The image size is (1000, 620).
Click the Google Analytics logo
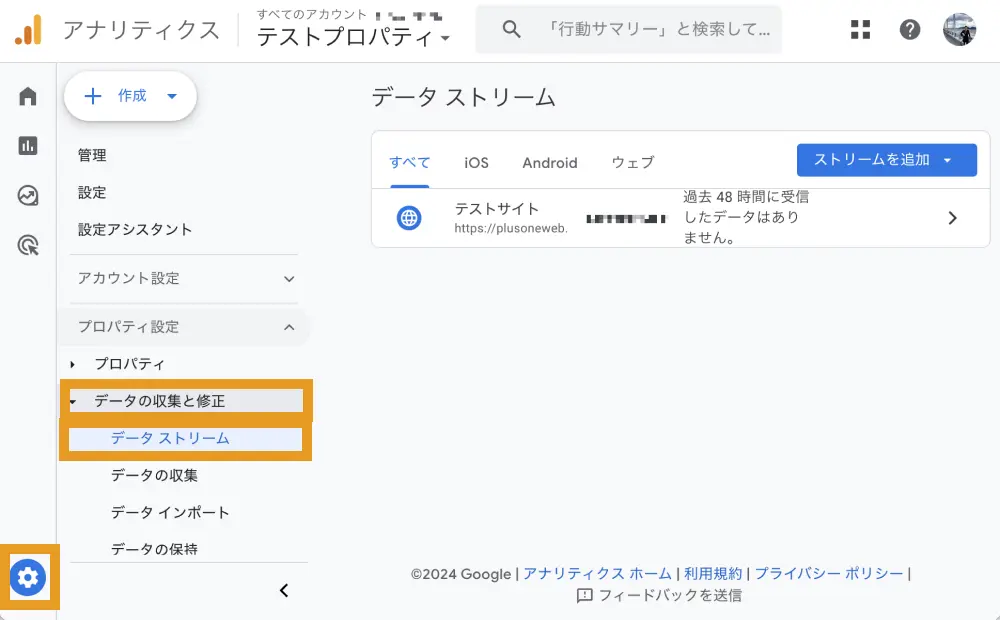click(29, 30)
